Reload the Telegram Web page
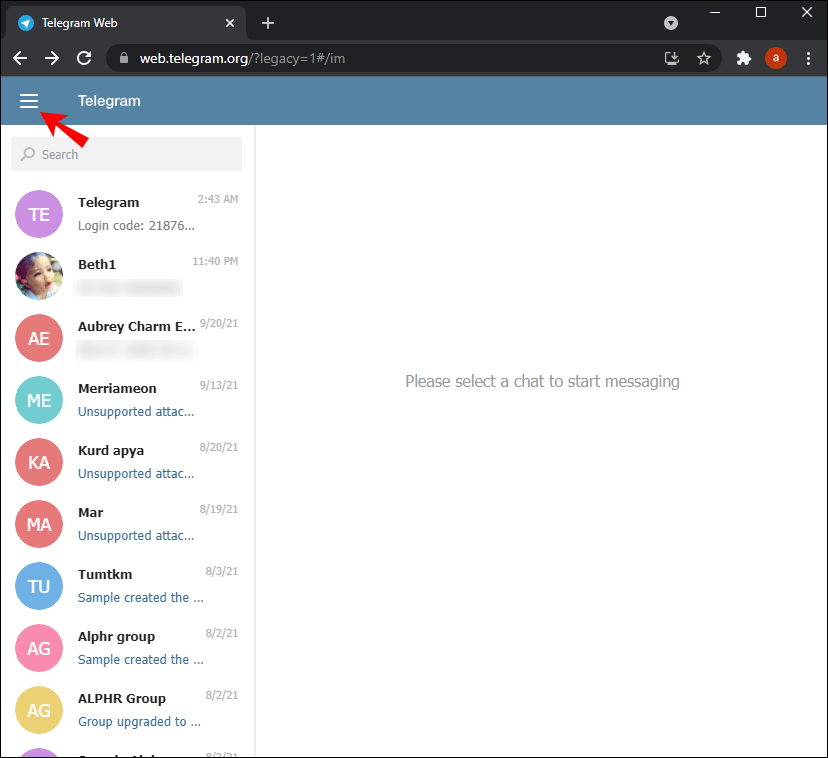 tap(84, 58)
